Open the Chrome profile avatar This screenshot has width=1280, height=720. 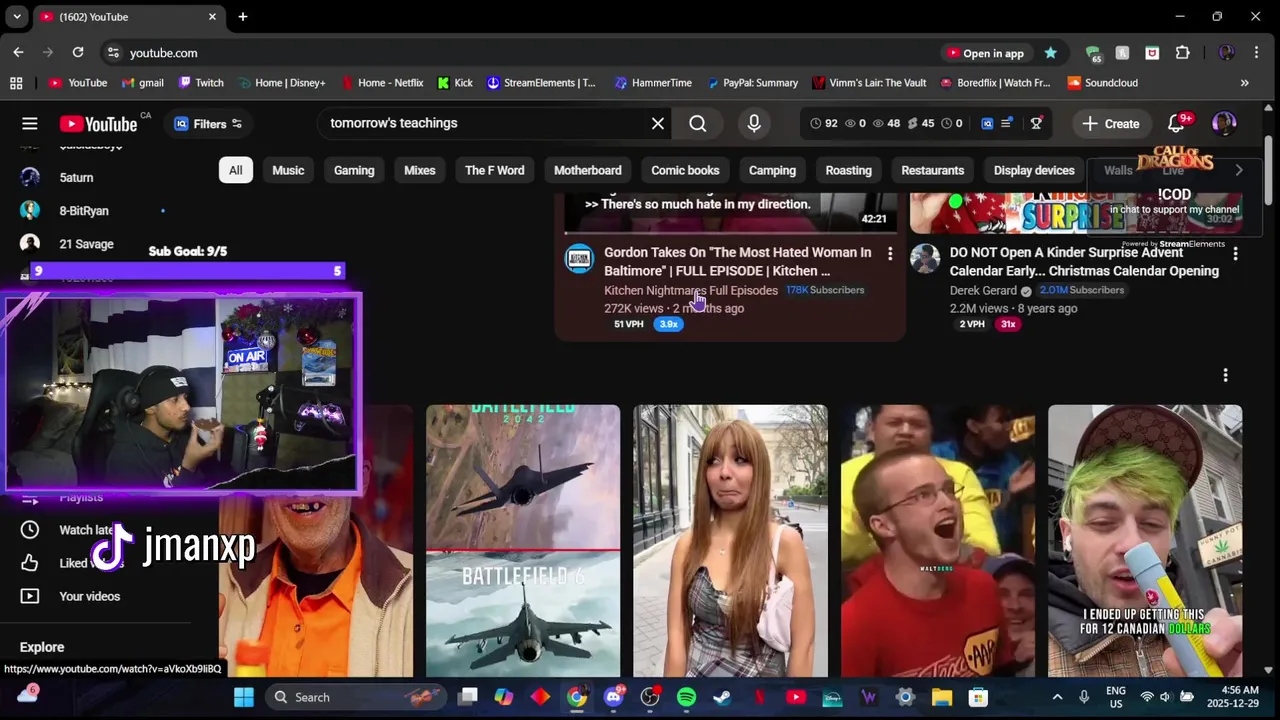pos(1227,53)
